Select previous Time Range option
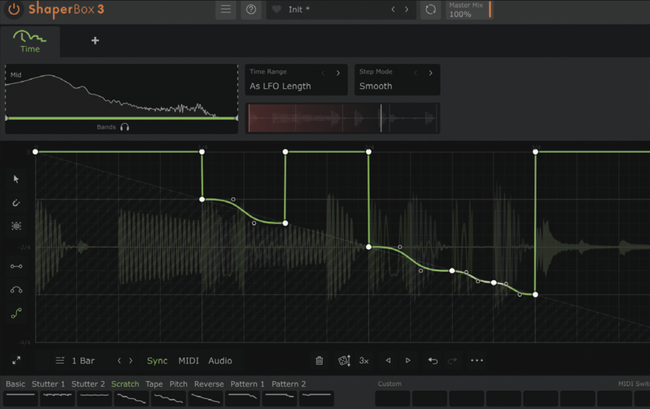Image resolution: width=650 pixels, height=409 pixels. (x=323, y=73)
